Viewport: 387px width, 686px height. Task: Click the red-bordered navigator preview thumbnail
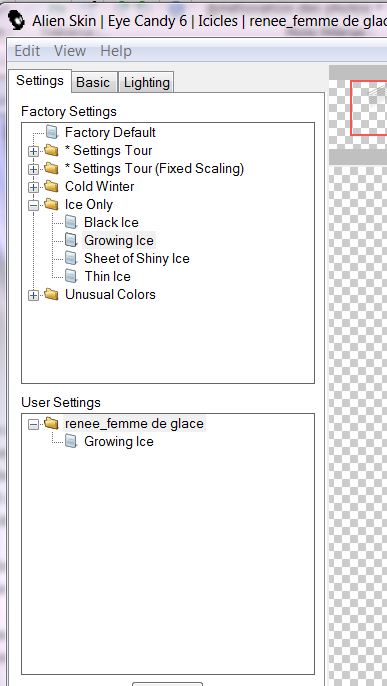point(369,108)
